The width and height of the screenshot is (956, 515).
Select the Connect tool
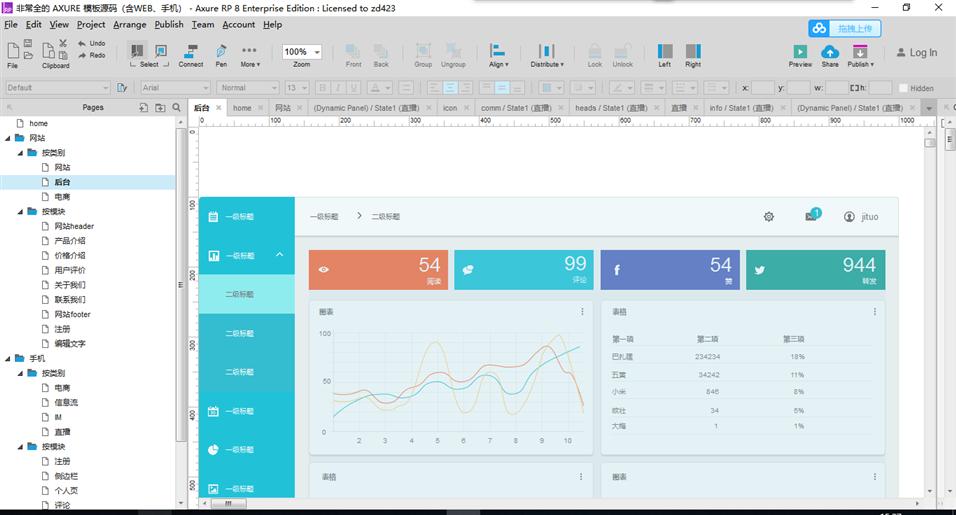click(190, 51)
